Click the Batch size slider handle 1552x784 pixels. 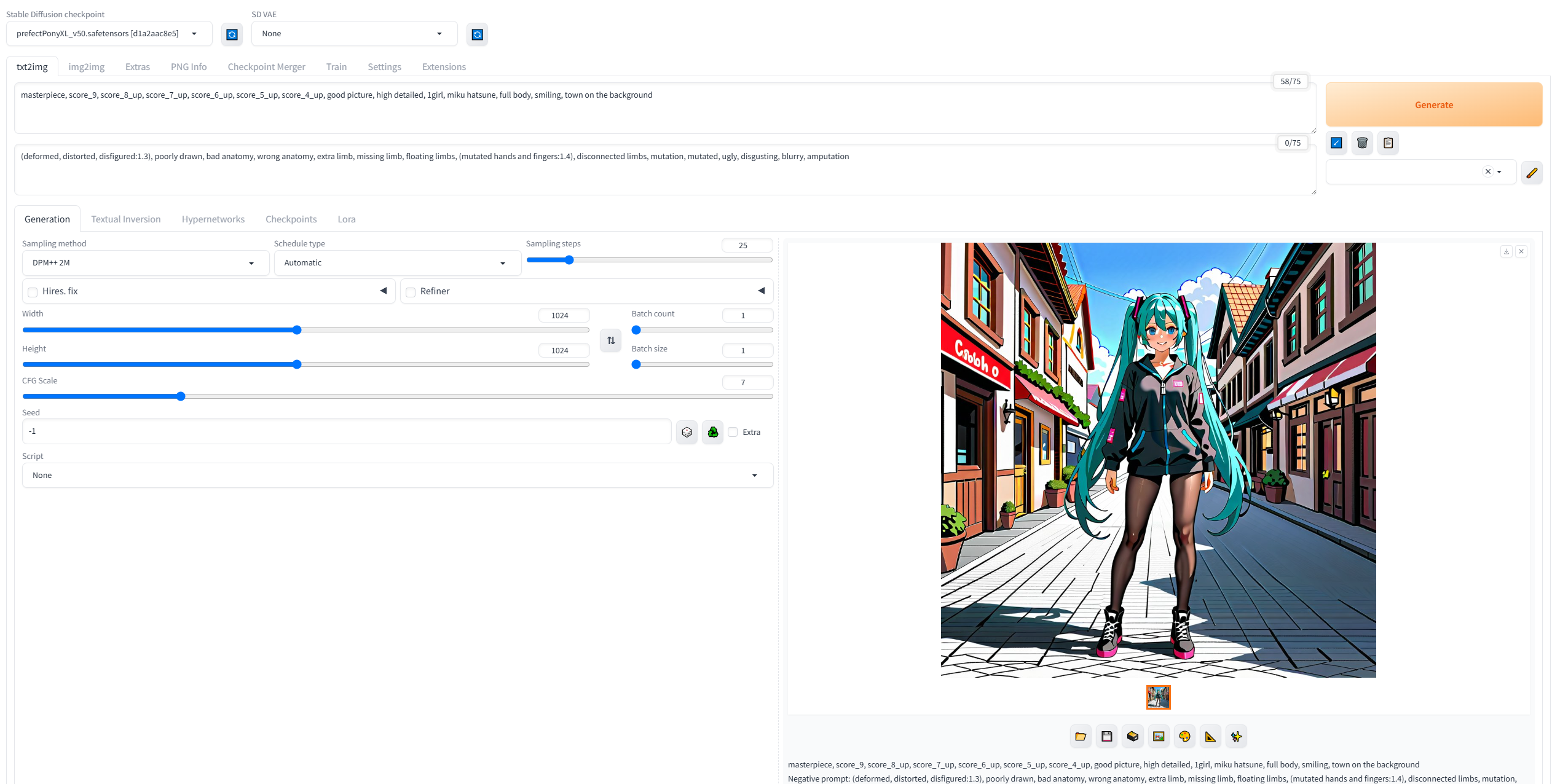(x=636, y=364)
